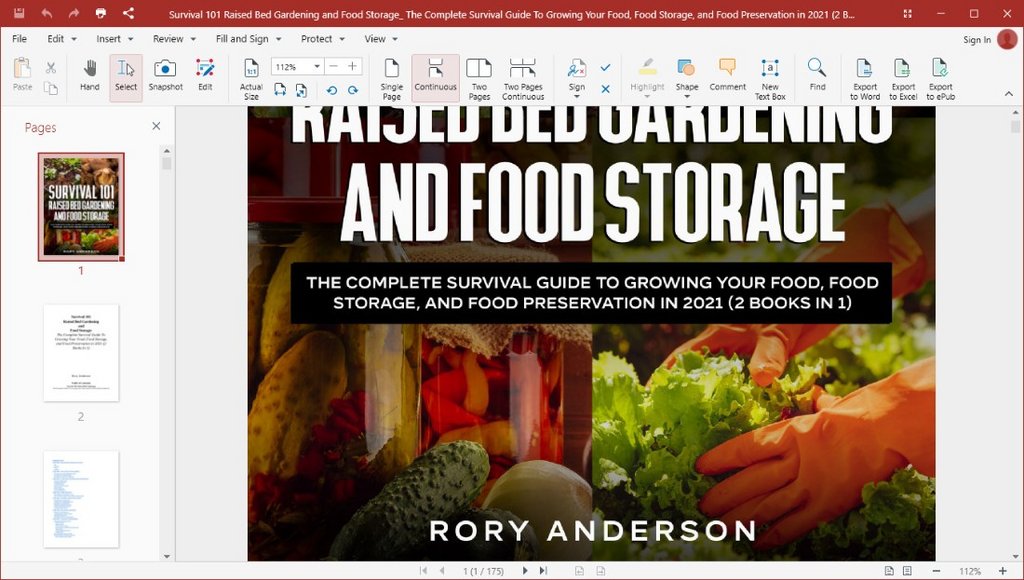Viewport: 1024px width, 580px height.
Task: Rotate page counterclockwise
Action: [332, 90]
